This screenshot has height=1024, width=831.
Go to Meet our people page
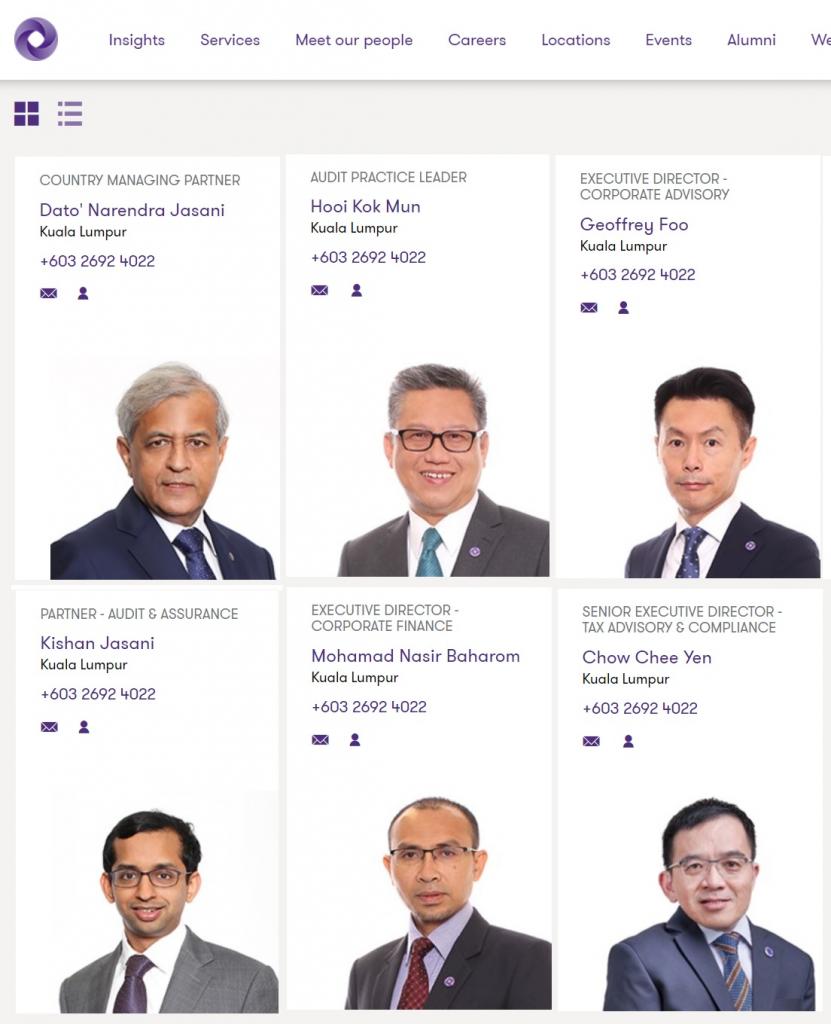point(354,40)
